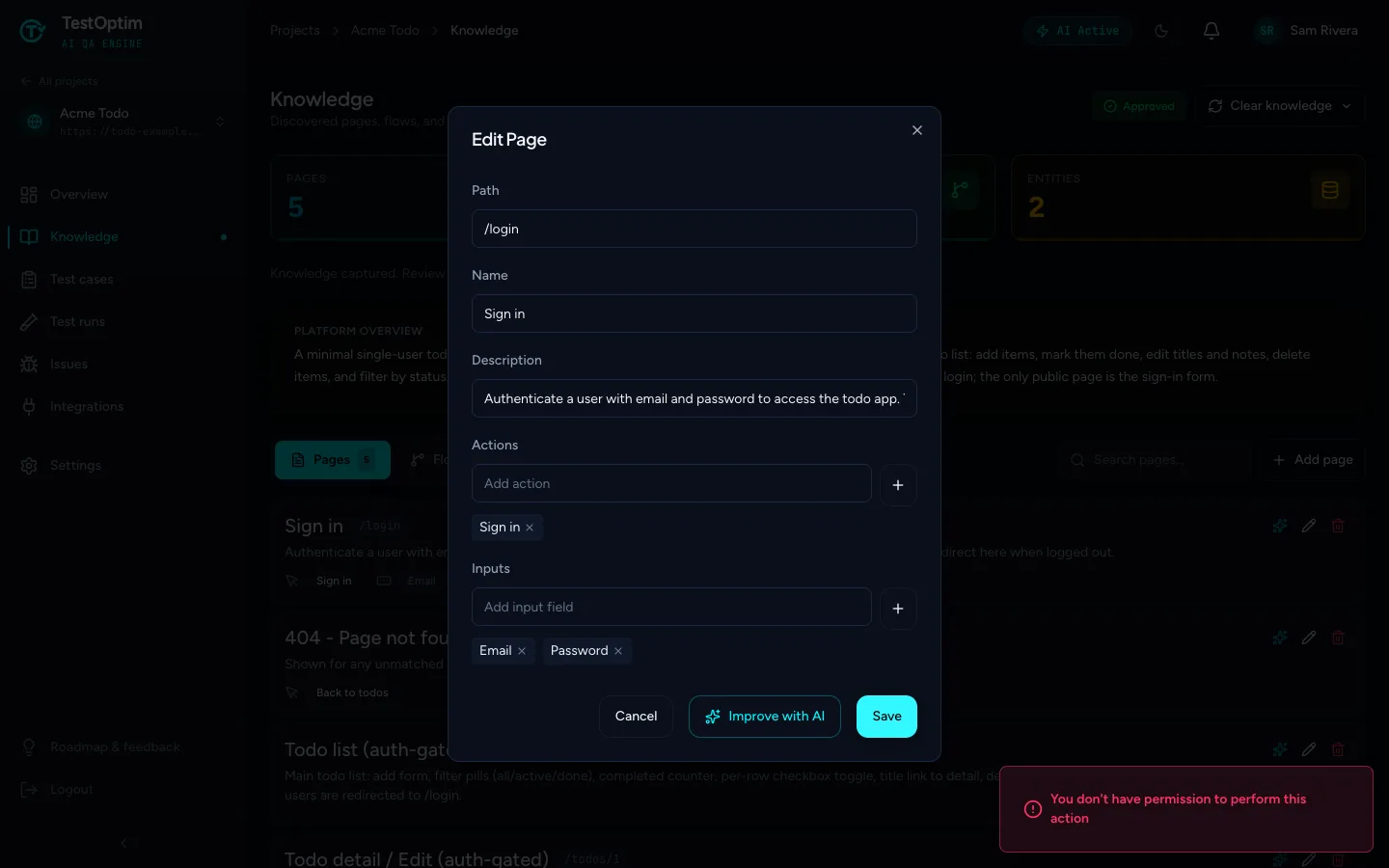Remove the Sign in action tag
Viewport: 1389px width, 868px height.
pos(530,528)
